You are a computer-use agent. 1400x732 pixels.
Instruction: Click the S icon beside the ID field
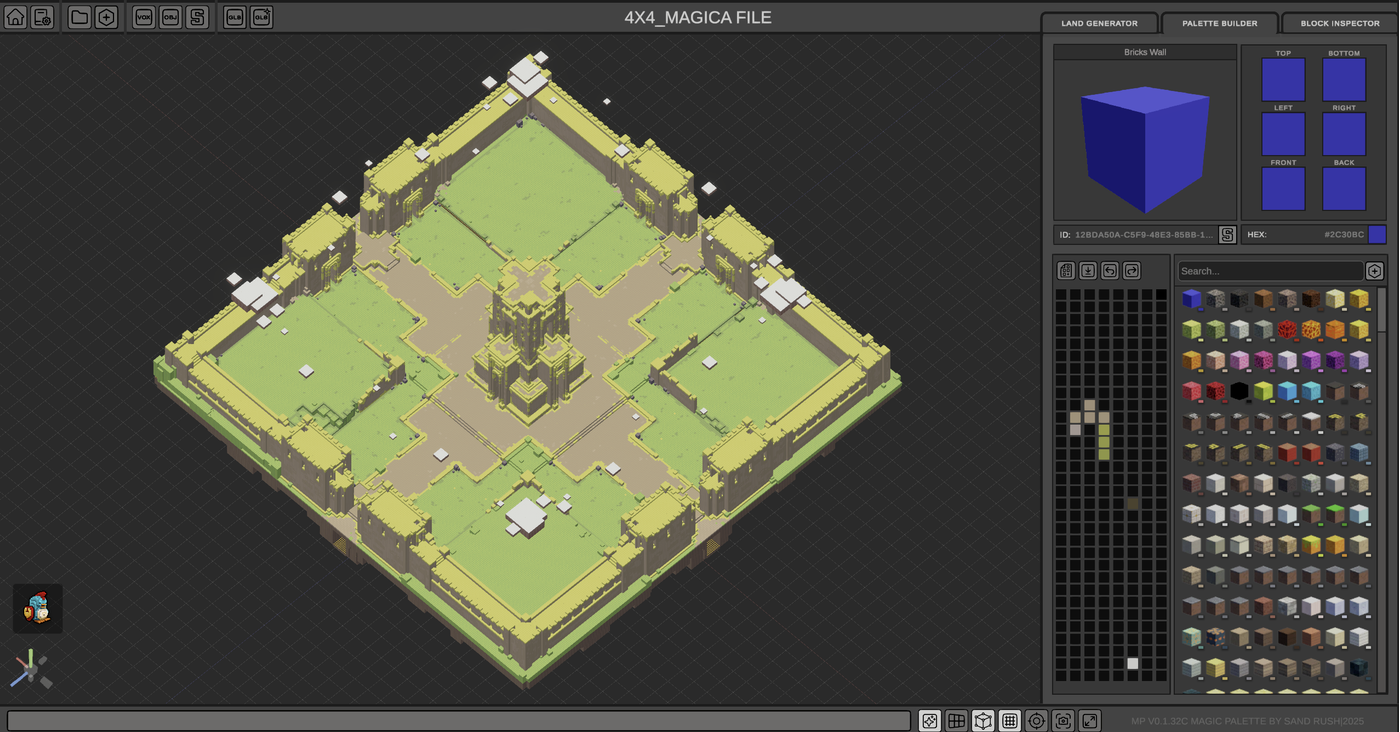(1227, 235)
